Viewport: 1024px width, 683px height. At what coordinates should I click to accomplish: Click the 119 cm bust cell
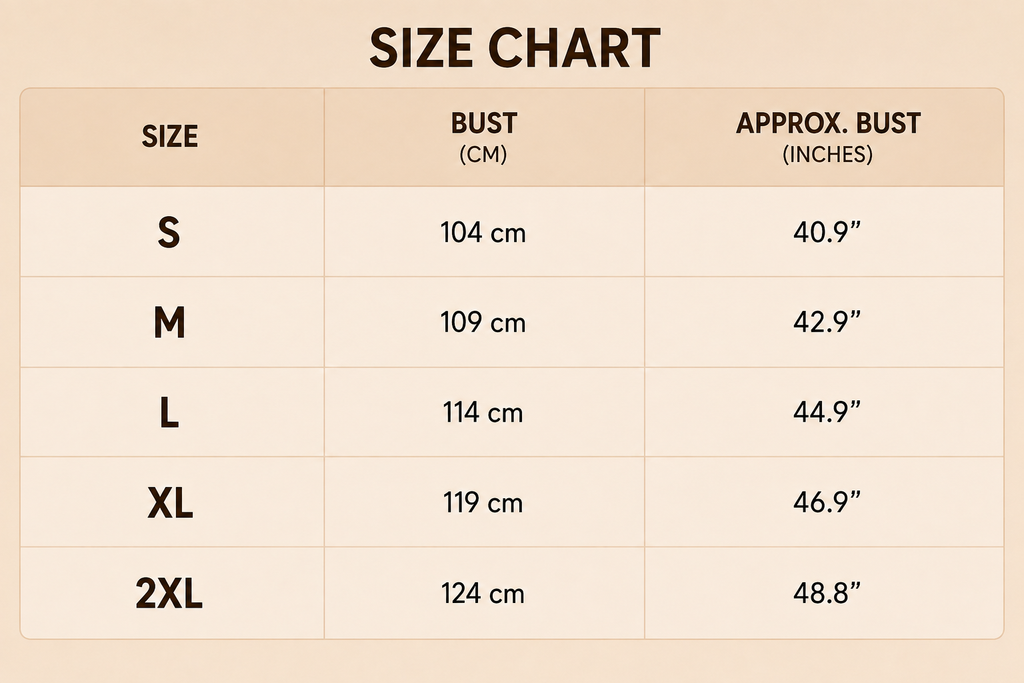pyautogui.click(x=483, y=503)
